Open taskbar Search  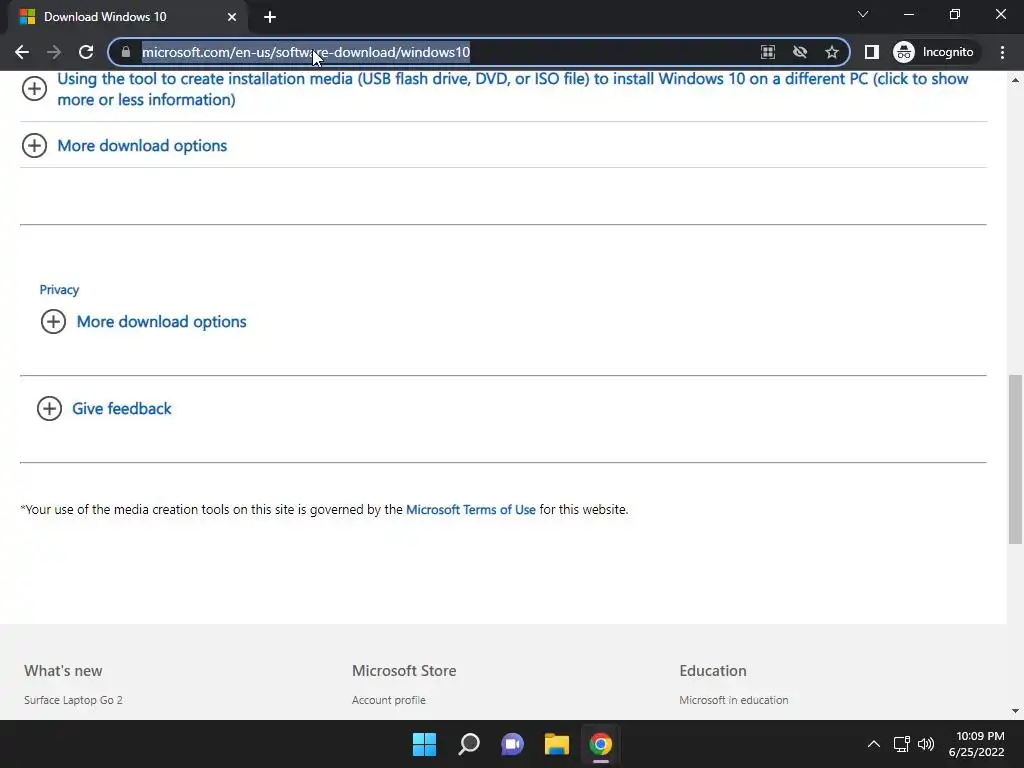(x=469, y=744)
